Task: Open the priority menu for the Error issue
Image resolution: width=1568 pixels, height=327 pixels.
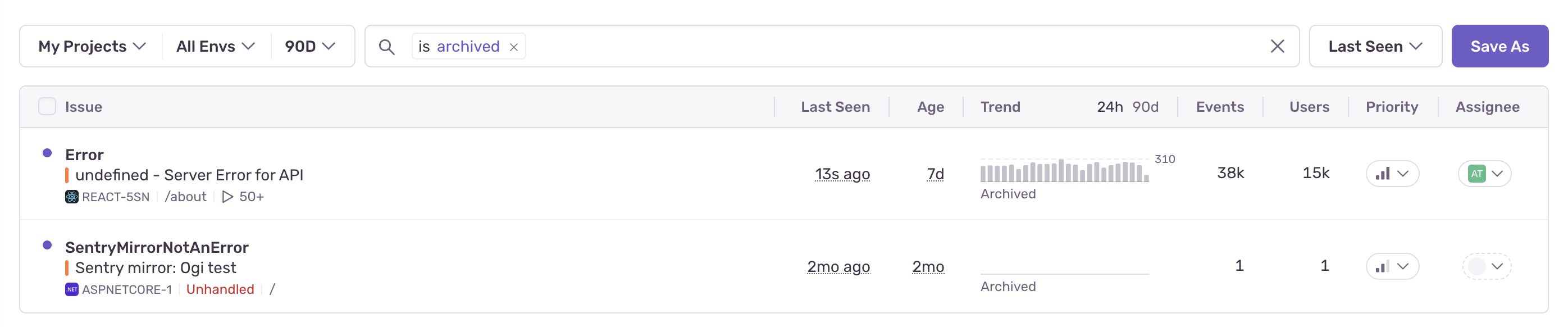Action: click(1392, 174)
